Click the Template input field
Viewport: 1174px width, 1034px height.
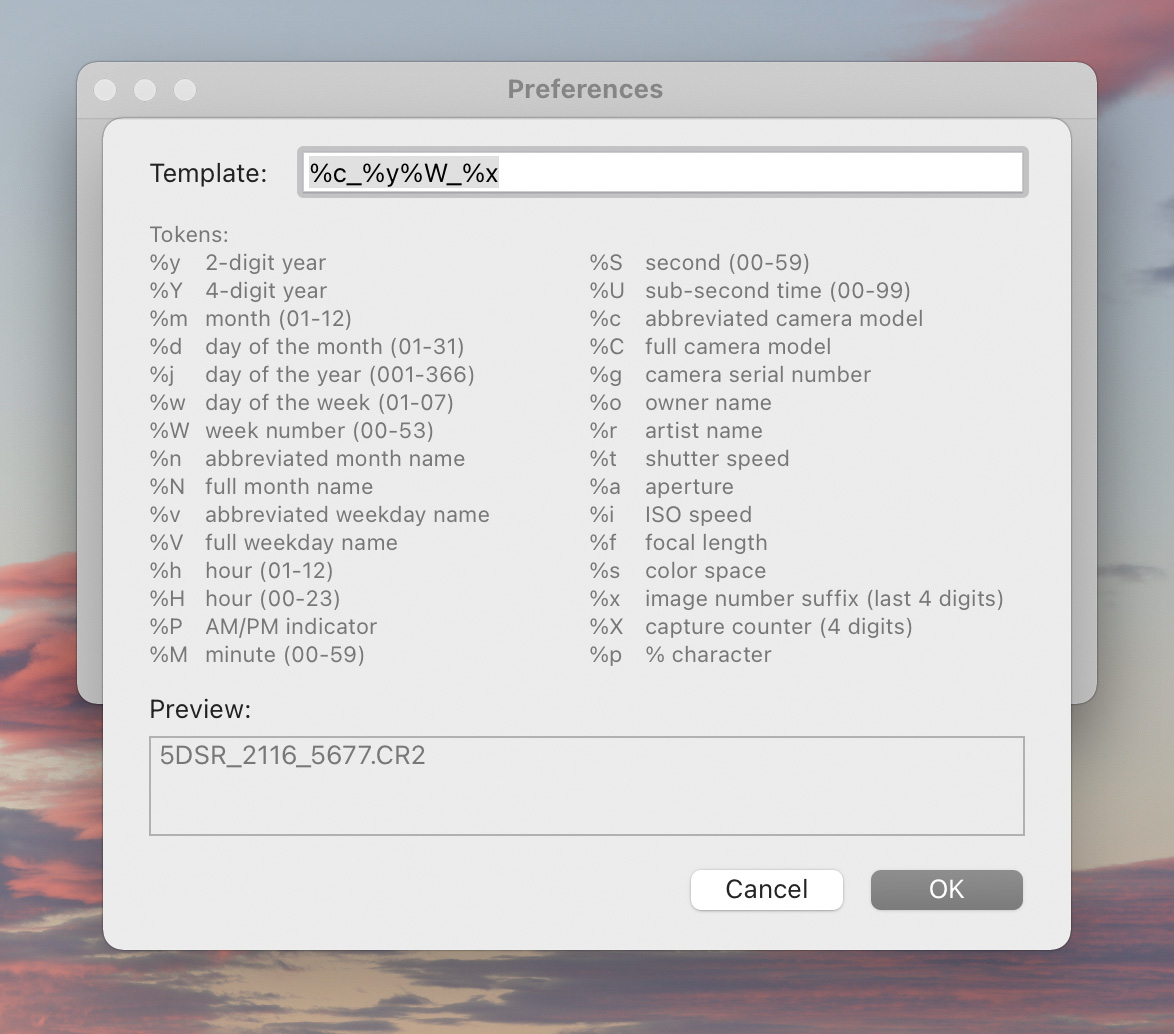[663, 173]
